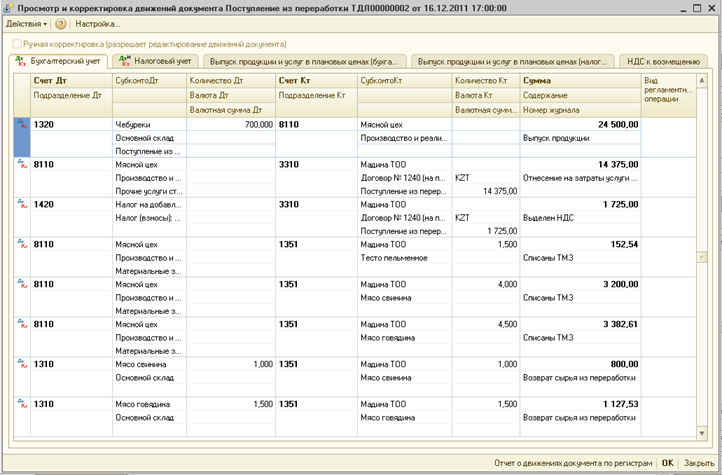Open the НДС к возмещению tab
Image resolution: width=722 pixels, height=475 pixels.
(663, 61)
